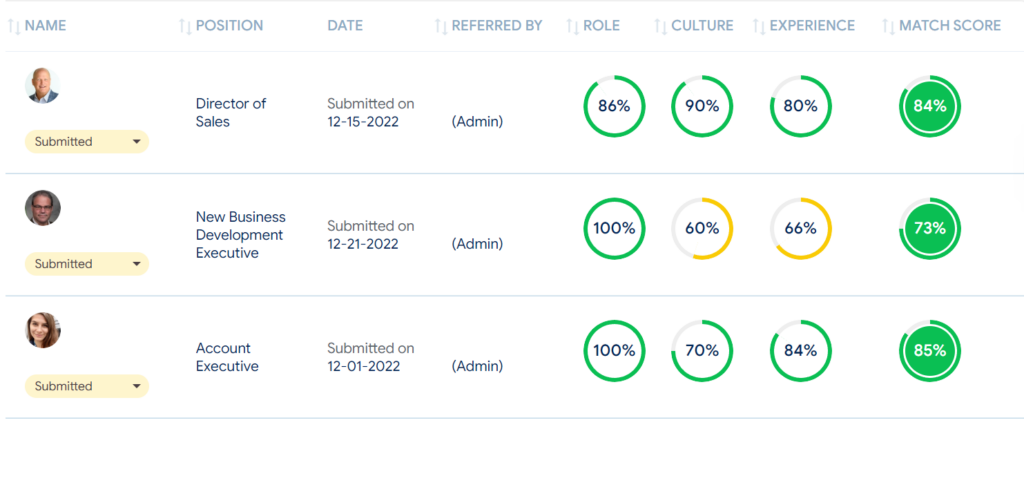Screen dimensions: 1024x485
Task: Sort by Role column arrows icon
Action: (573, 27)
